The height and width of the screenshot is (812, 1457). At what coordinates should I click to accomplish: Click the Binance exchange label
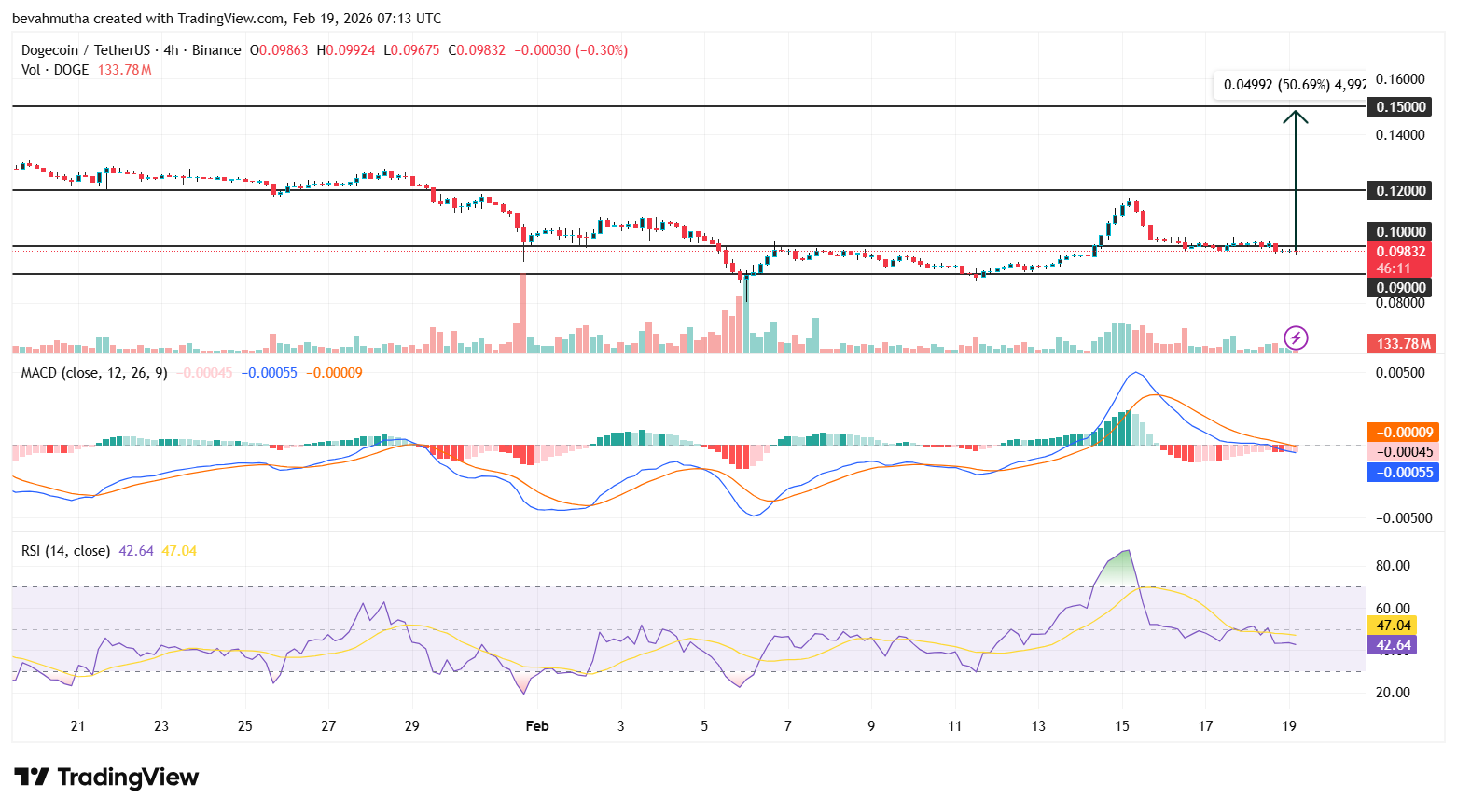pos(216,49)
